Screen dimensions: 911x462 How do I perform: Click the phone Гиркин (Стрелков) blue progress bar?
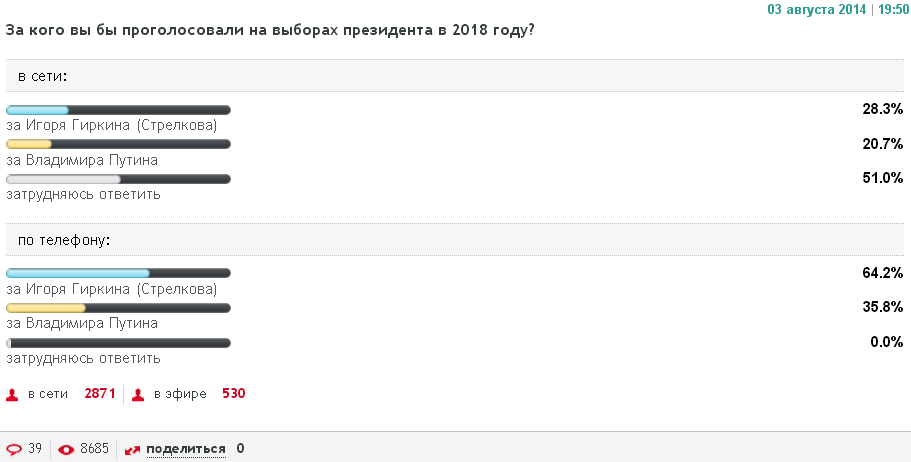click(118, 273)
